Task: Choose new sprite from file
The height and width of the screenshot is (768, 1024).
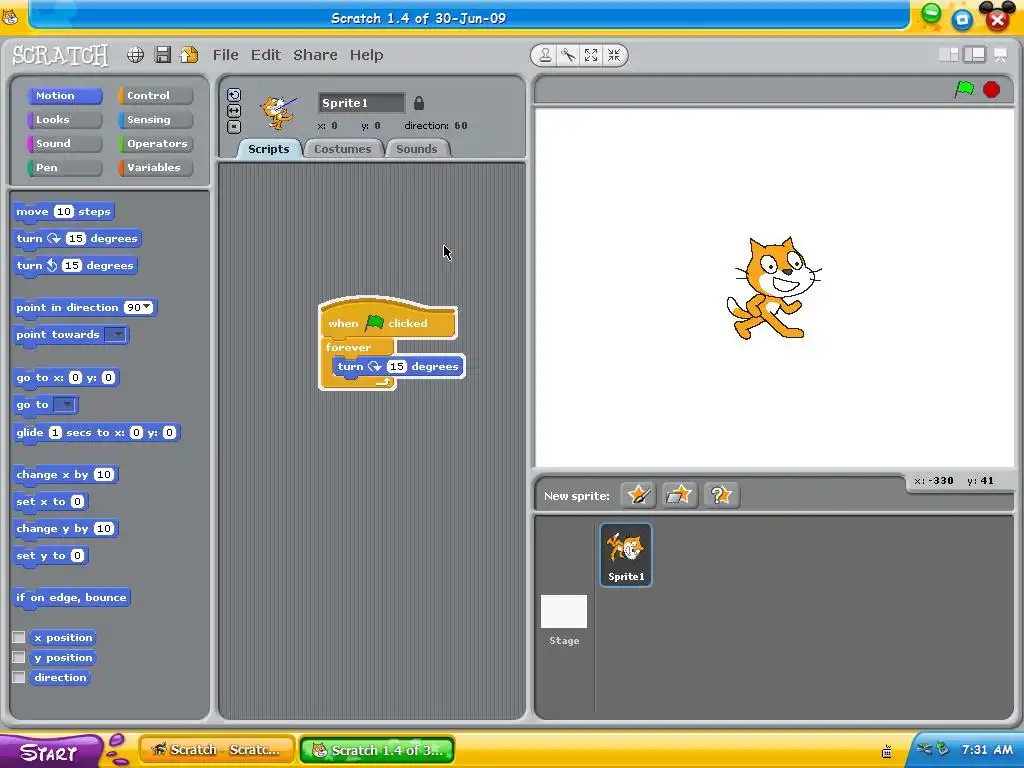Action: pyautogui.click(x=679, y=495)
